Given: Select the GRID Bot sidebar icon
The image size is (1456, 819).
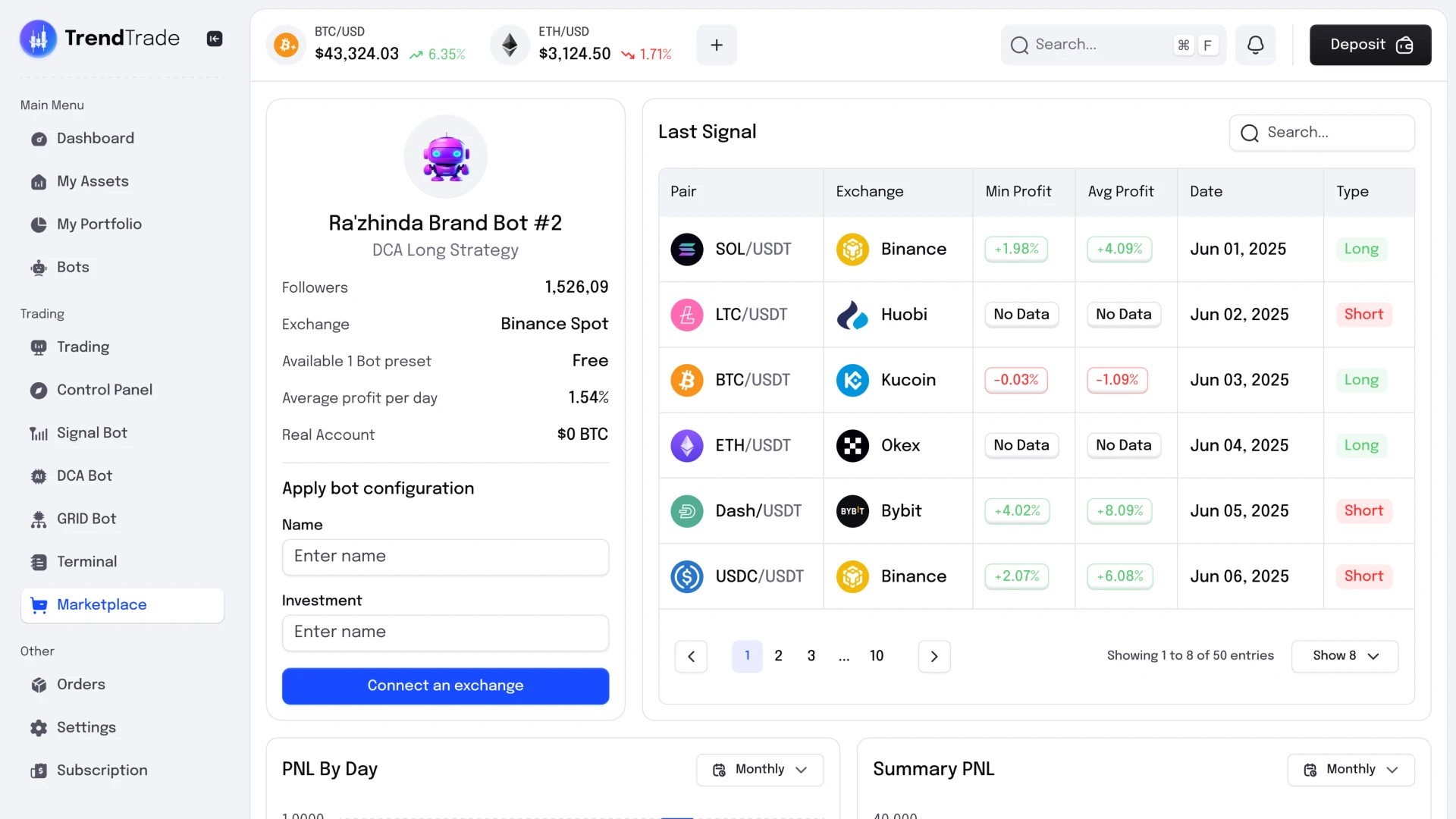Looking at the screenshot, I should (38, 519).
